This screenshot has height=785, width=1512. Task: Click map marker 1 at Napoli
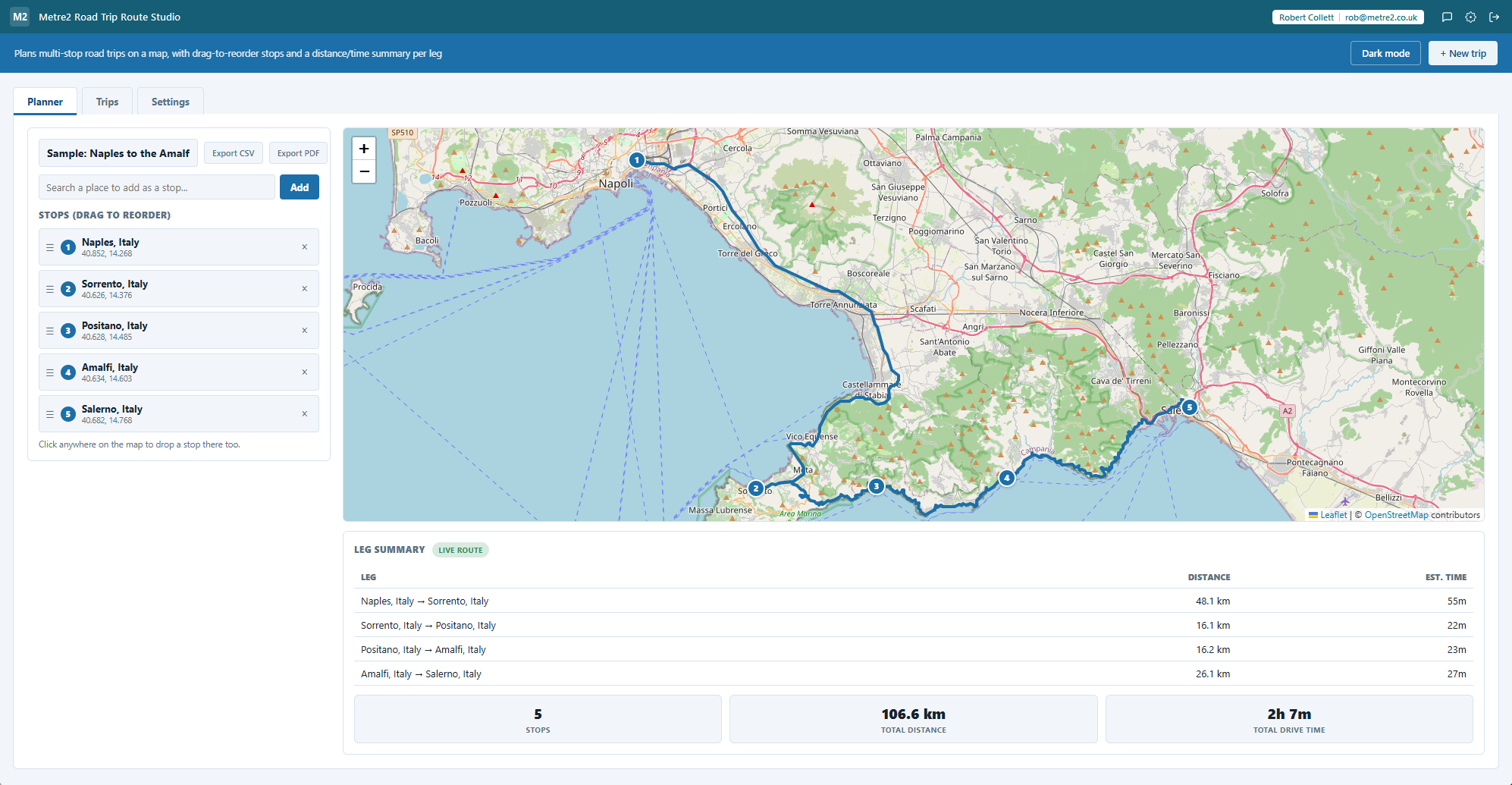(637, 160)
